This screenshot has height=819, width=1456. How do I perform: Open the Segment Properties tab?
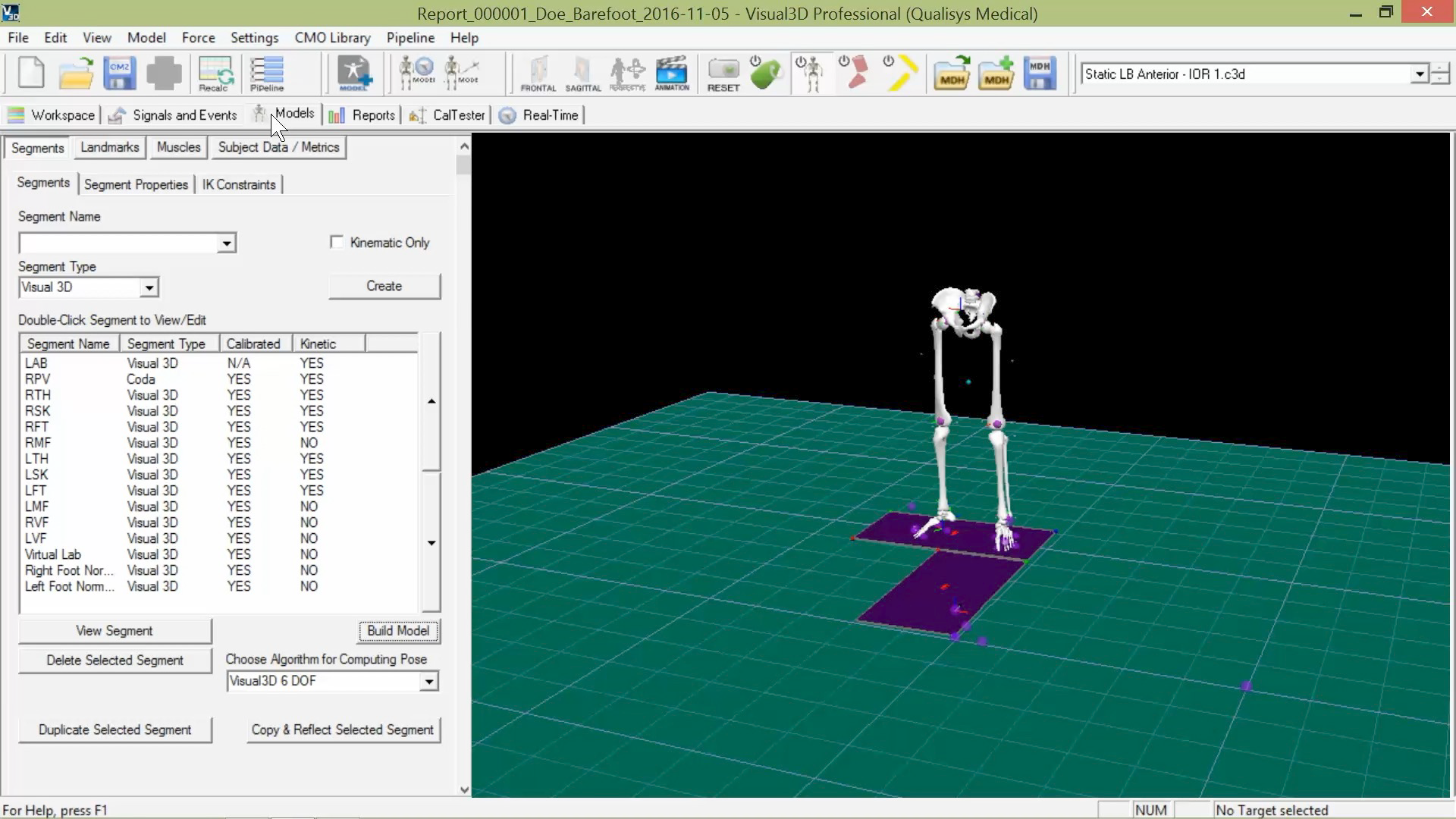[x=136, y=184]
